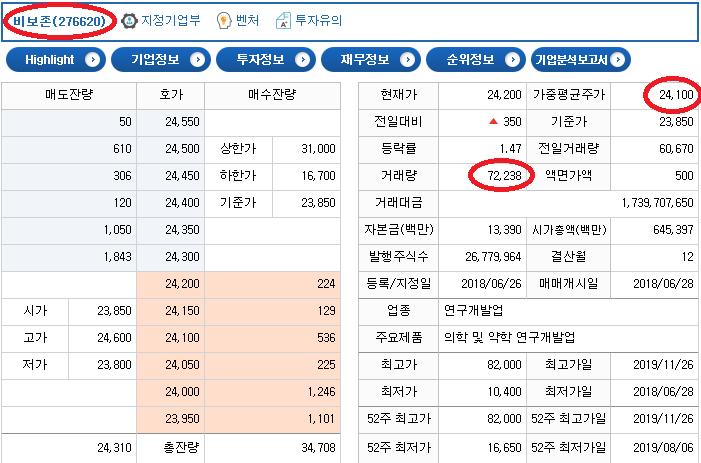Screen dimensions: 701x463
Task: Click the 고가 value 24,600
Action: point(114,338)
